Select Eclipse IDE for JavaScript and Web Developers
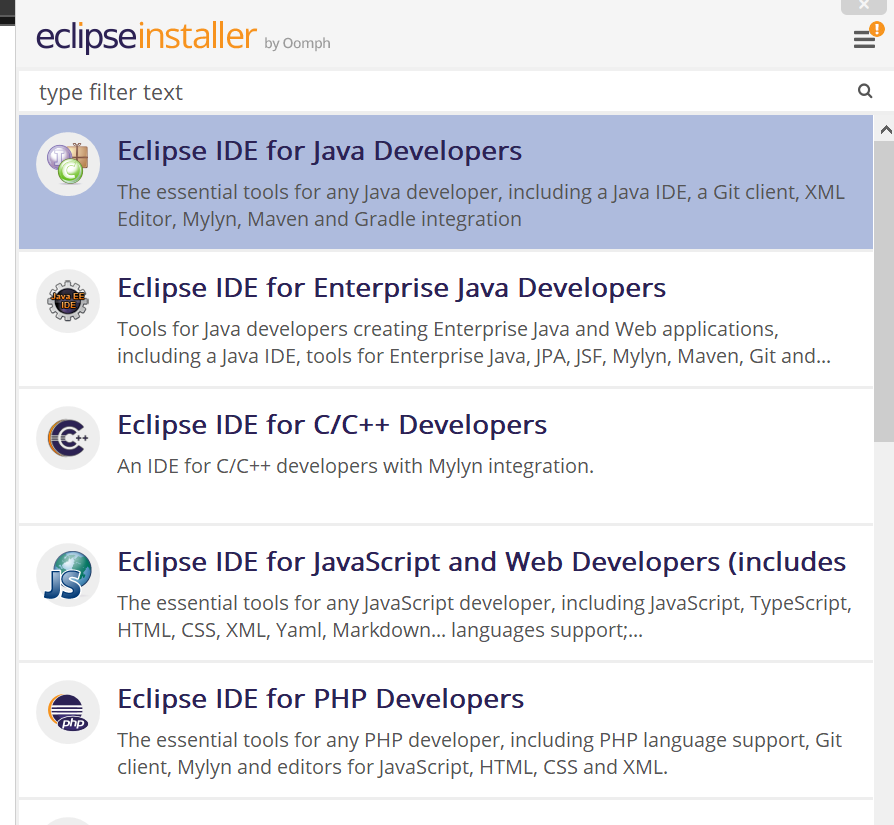894x825 pixels. (482, 562)
